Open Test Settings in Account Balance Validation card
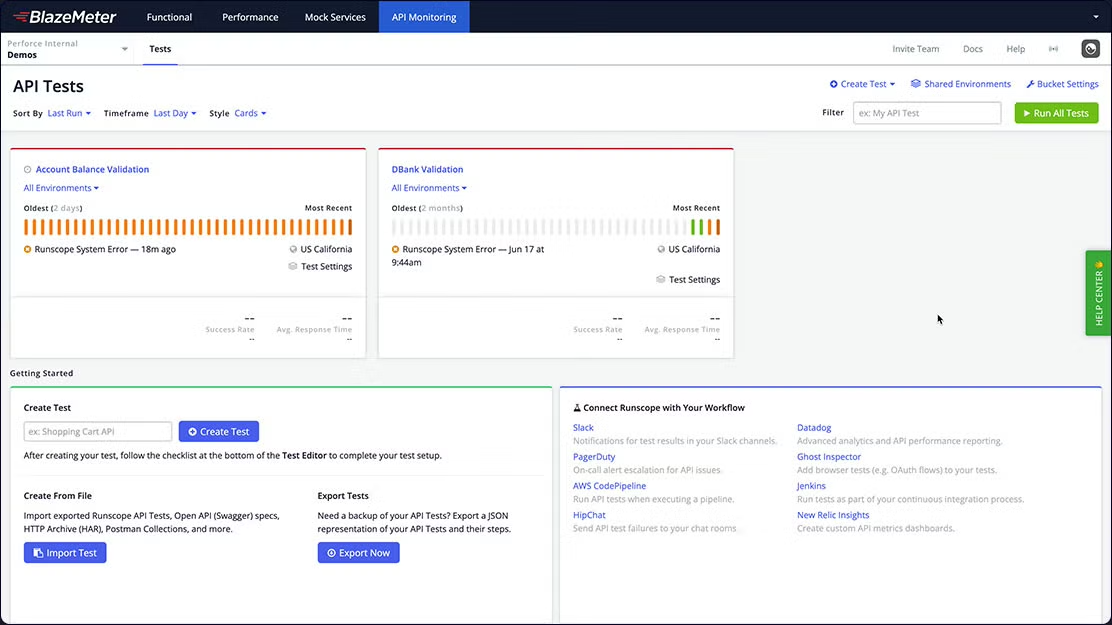This screenshot has height=625, width=1112. 326,267
